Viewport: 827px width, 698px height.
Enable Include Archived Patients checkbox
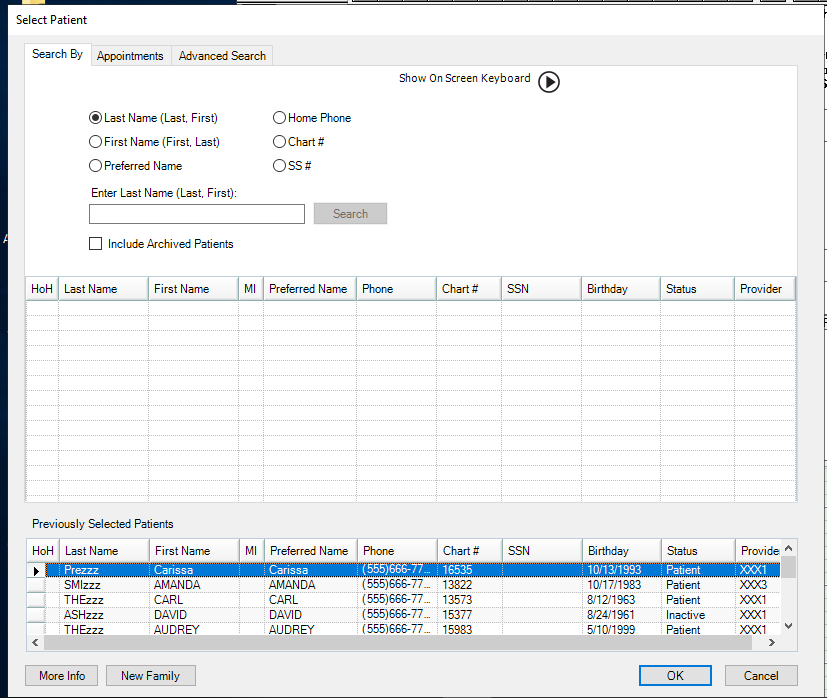[x=161, y=244]
